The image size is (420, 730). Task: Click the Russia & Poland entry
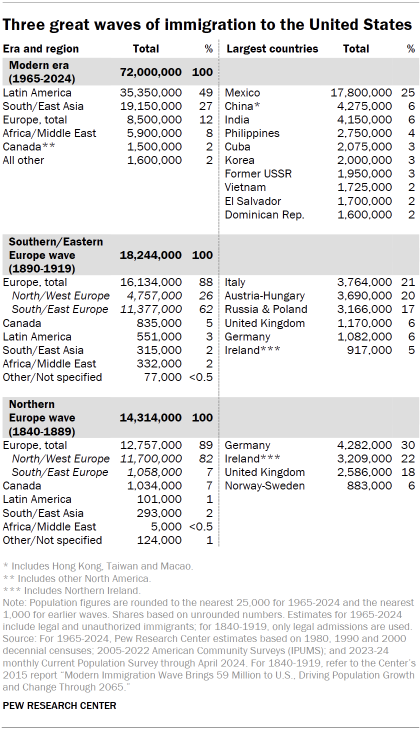point(266,309)
